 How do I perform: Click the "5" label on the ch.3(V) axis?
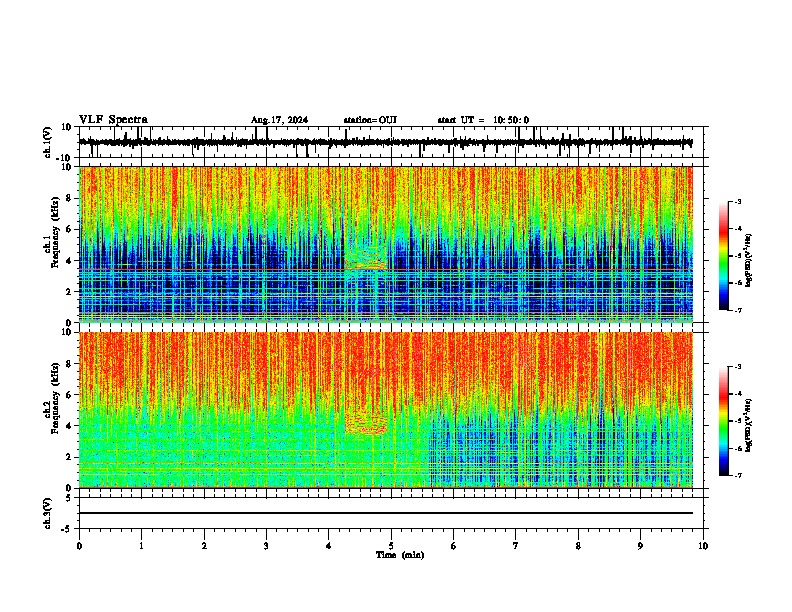pyautogui.click(x=69, y=497)
